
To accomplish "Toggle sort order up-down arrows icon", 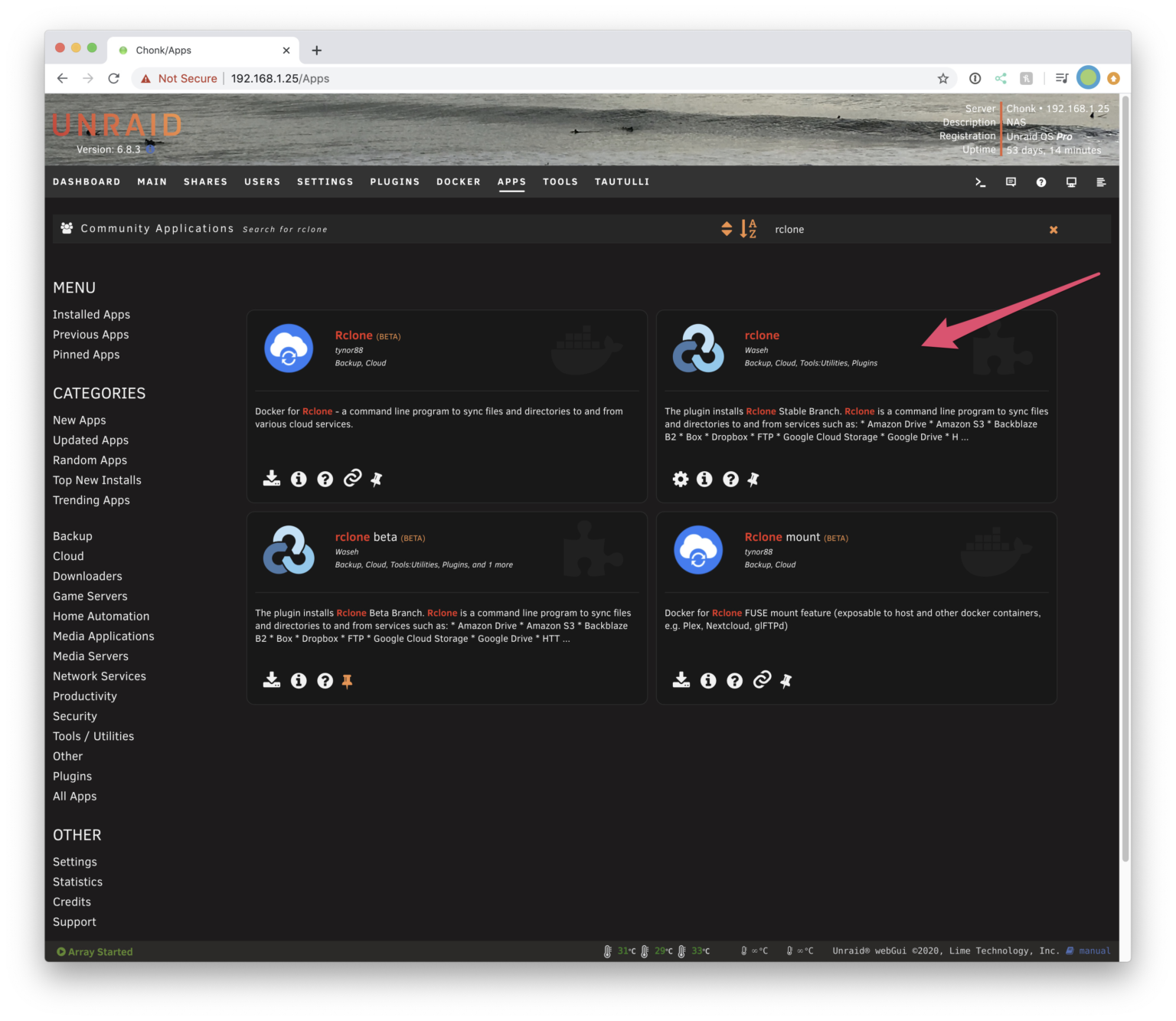I will pos(727,229).
